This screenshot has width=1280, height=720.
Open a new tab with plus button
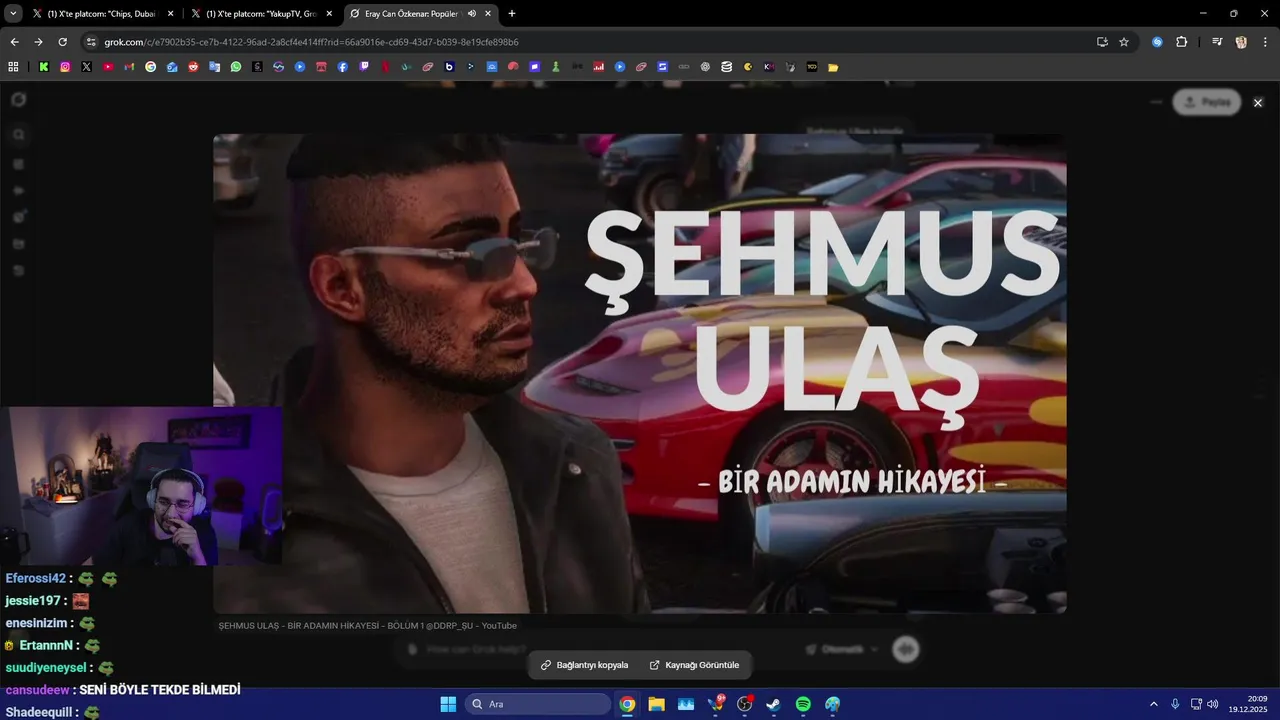pos(512,14)
